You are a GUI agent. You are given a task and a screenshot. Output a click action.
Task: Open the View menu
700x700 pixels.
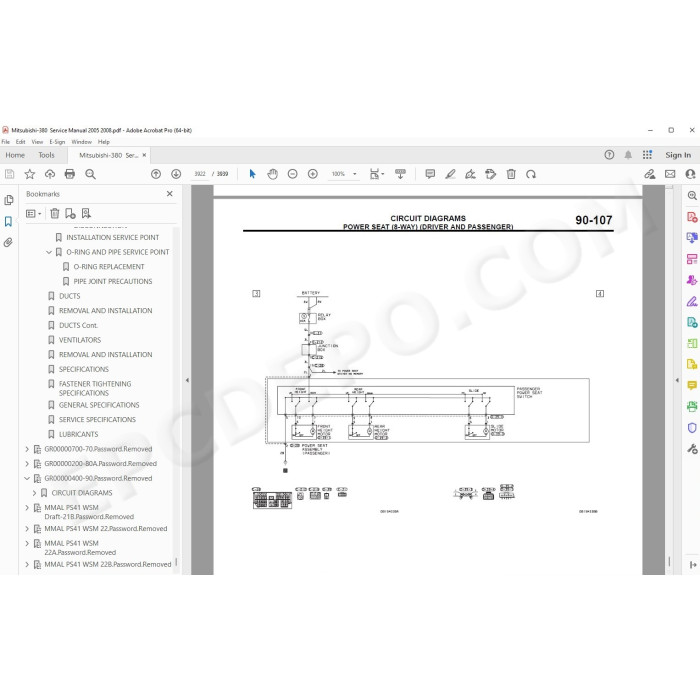[x=37, y=142]
